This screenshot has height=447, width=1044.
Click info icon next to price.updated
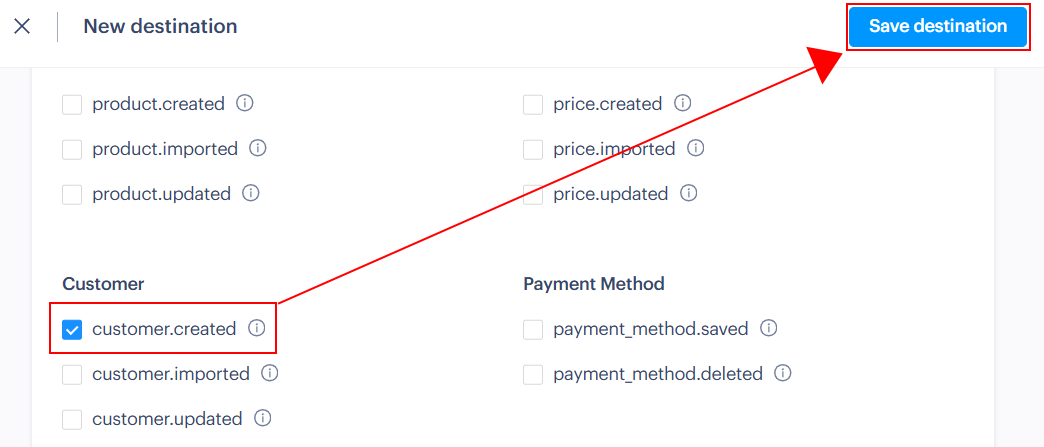click(688, 193)
